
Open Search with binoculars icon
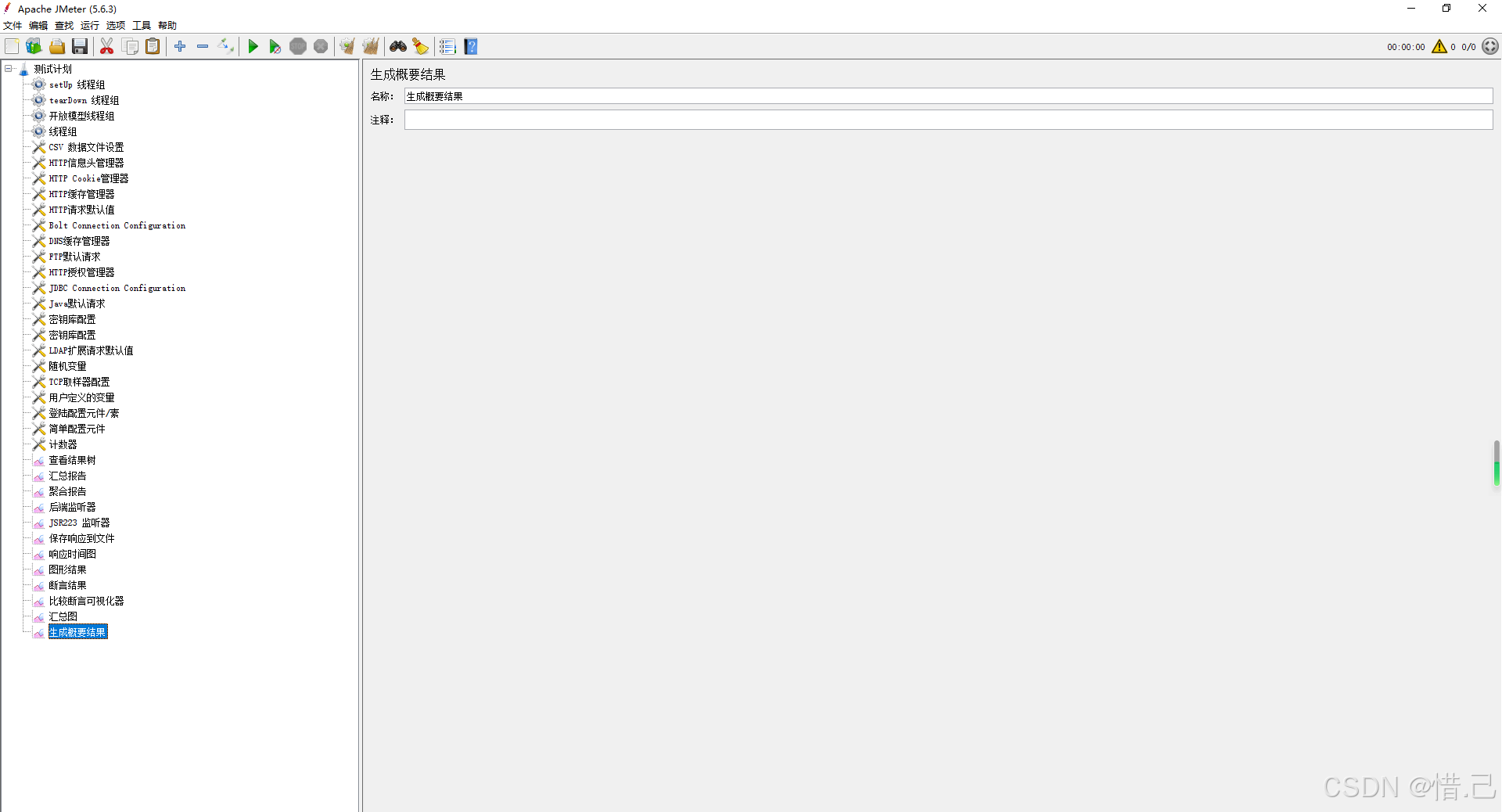click(x=398, y=47)
